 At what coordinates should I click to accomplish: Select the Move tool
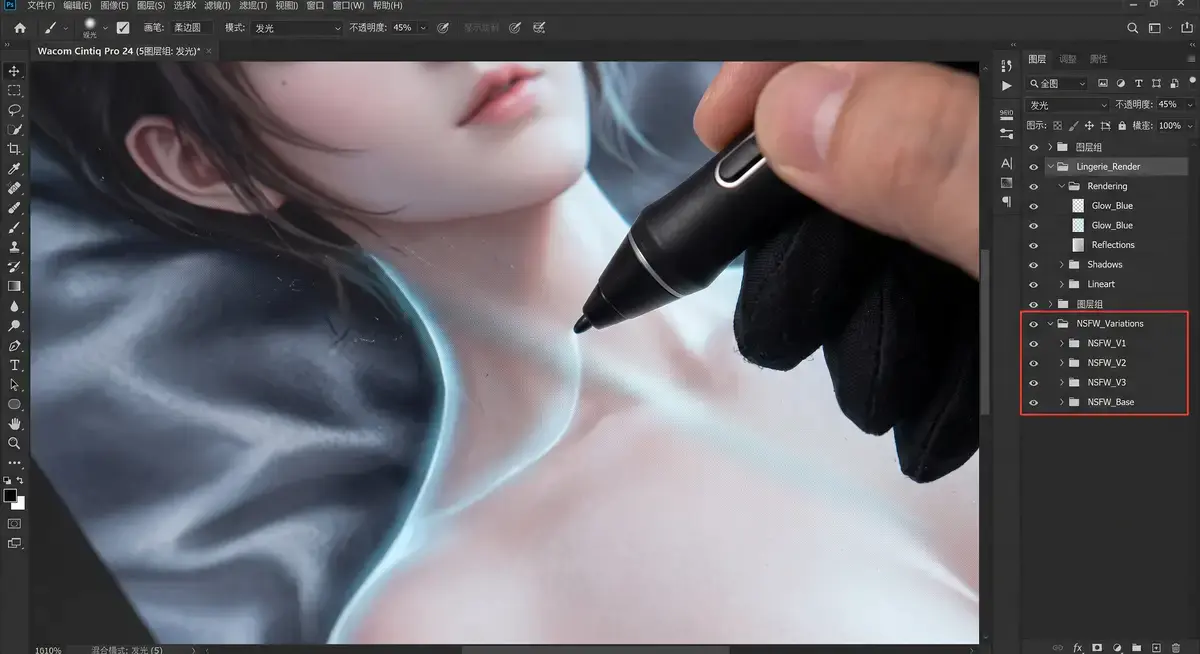pos(14,71)
